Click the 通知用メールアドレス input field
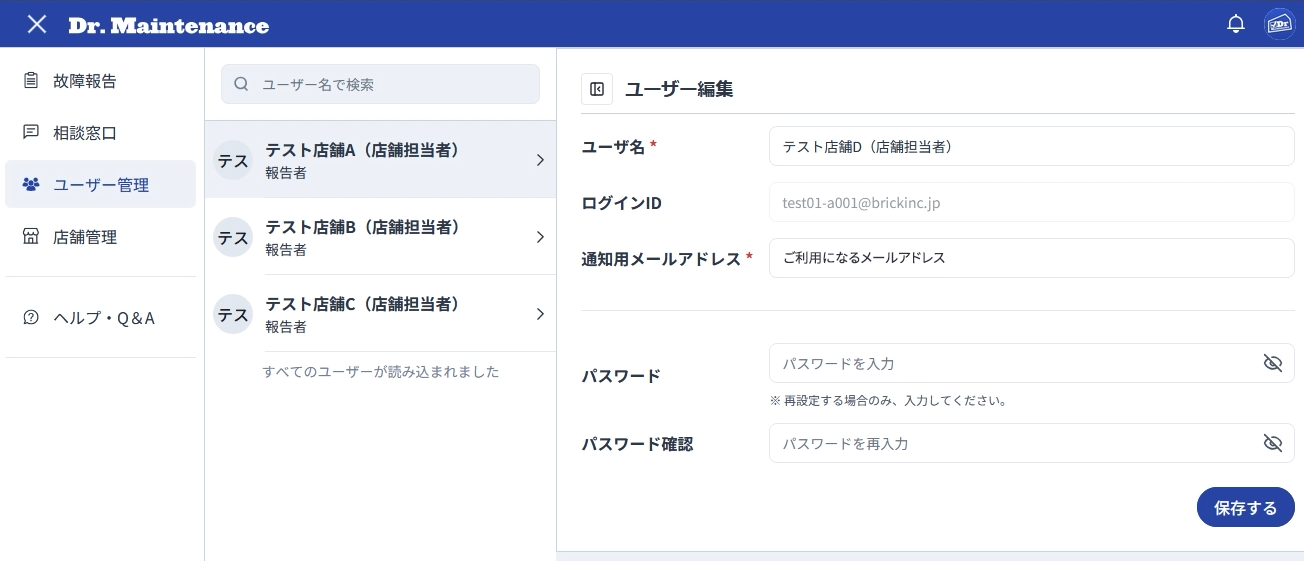 (x=1031, y=258)
